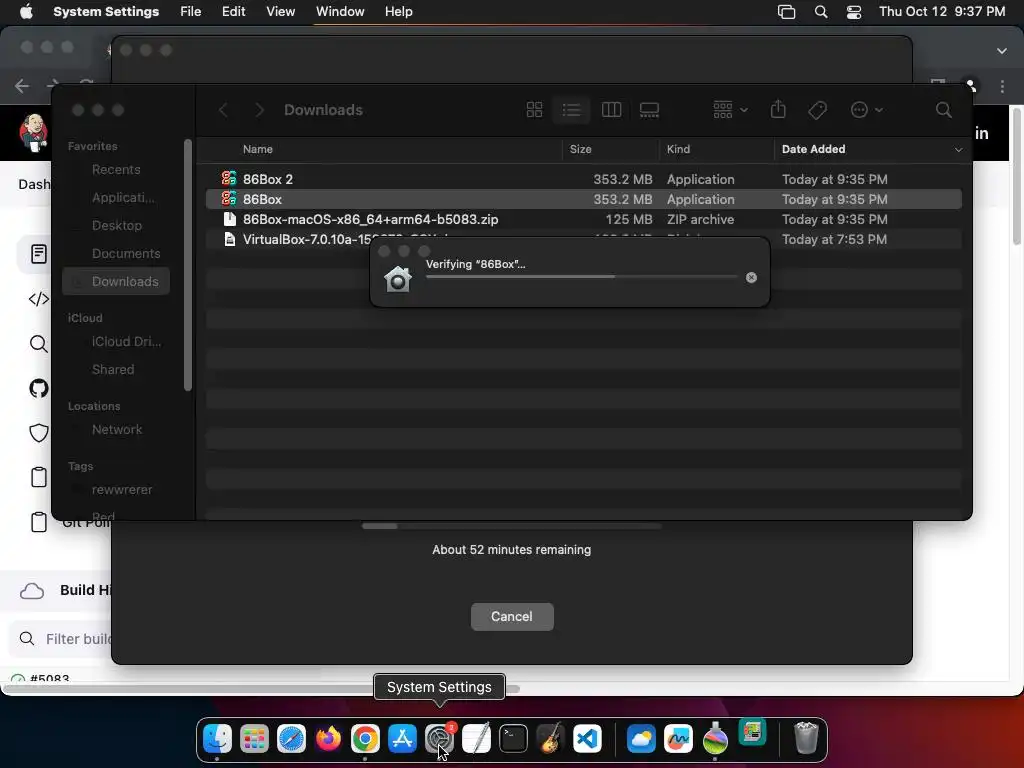The height and width of the screenshot is (768, 1024).
Task: Open Finder from the Dock
Action: (217, 739)
